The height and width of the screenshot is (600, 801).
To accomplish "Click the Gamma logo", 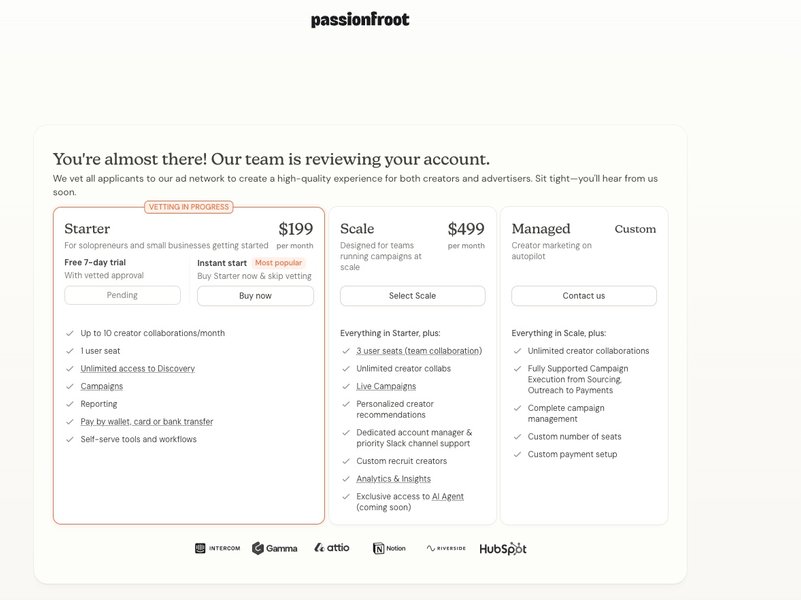I will pos(274,548).
